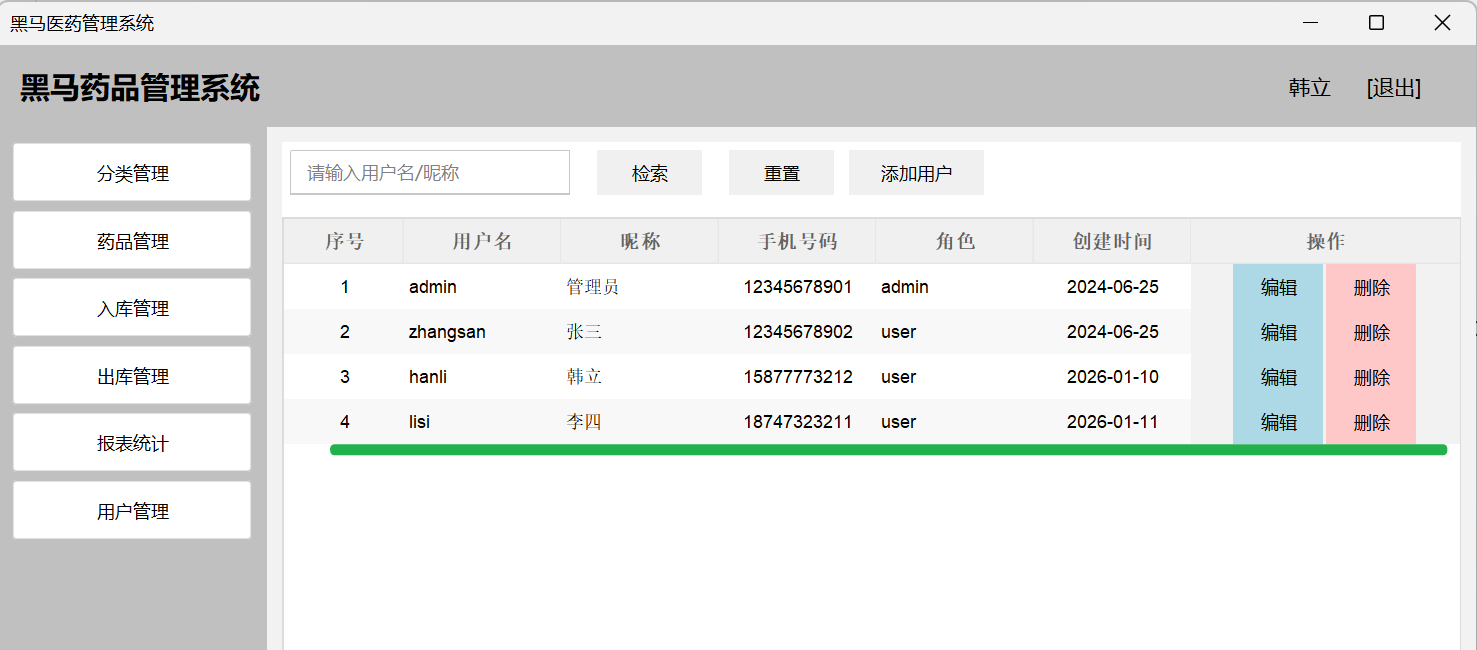Click the 用户名 column header
This screenshot has height=650, width=1477.
[482, 241]
